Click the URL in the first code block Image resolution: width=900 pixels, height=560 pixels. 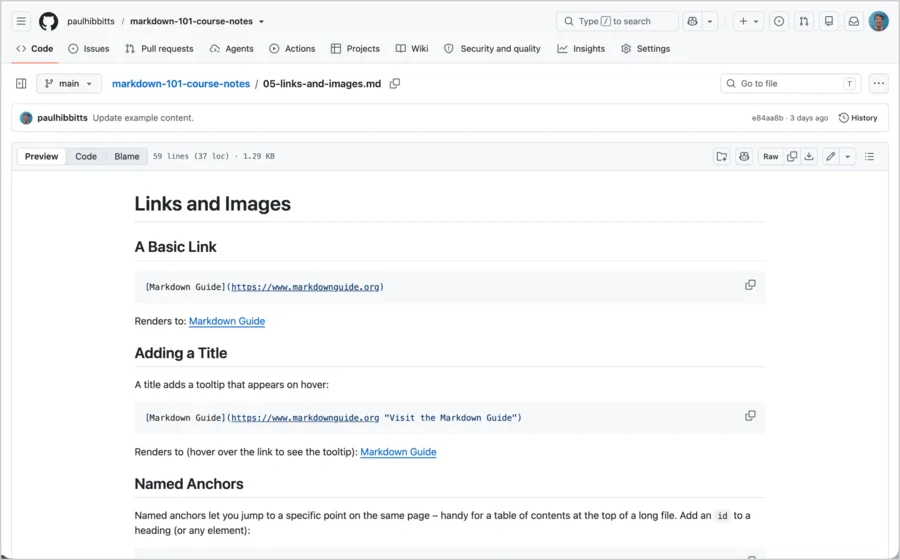pyautogui.click(x=305, y=287)
